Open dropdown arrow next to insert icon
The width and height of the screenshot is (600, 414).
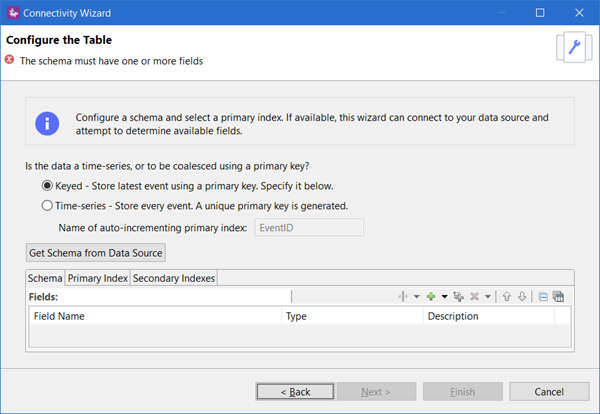417,297
